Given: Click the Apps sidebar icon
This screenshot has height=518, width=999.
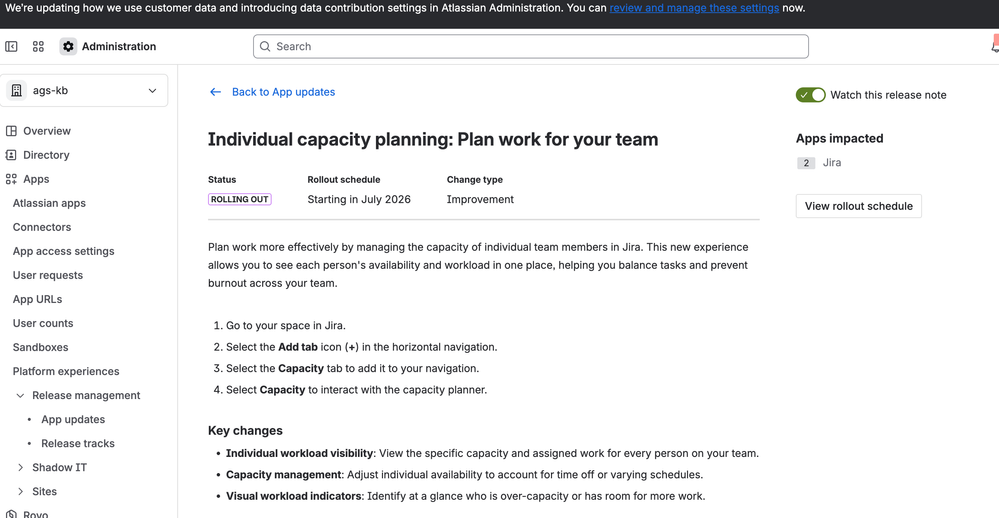Looking at the screenshot, I should [11, 180].
